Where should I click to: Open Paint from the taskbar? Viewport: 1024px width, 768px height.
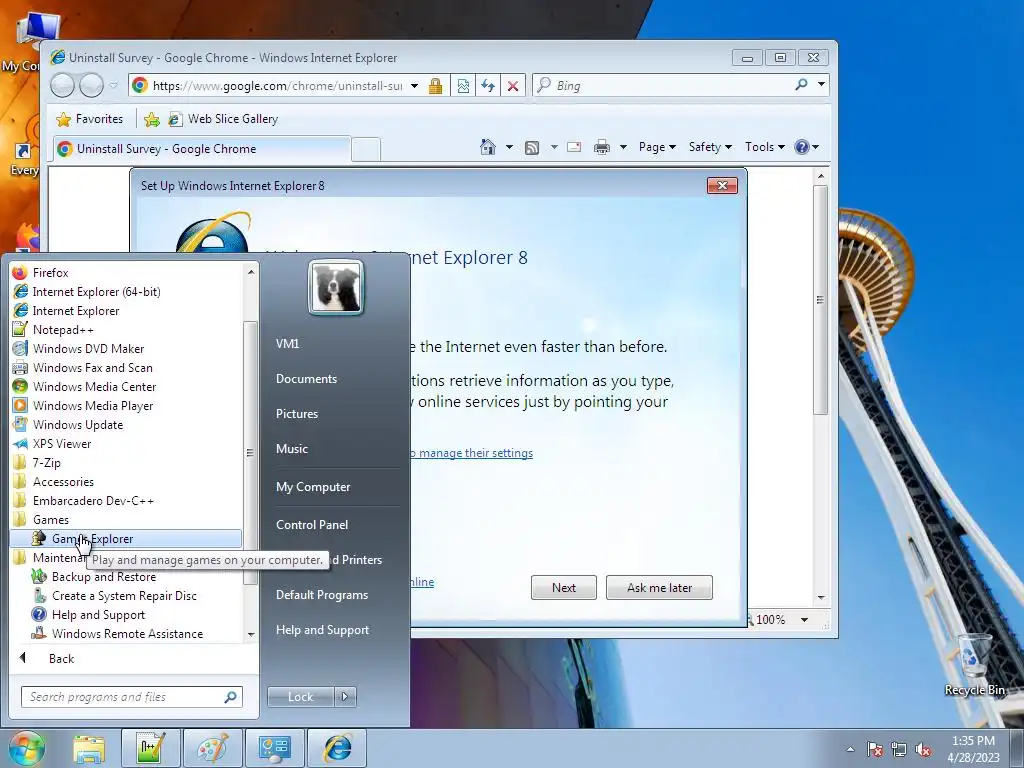213,748
